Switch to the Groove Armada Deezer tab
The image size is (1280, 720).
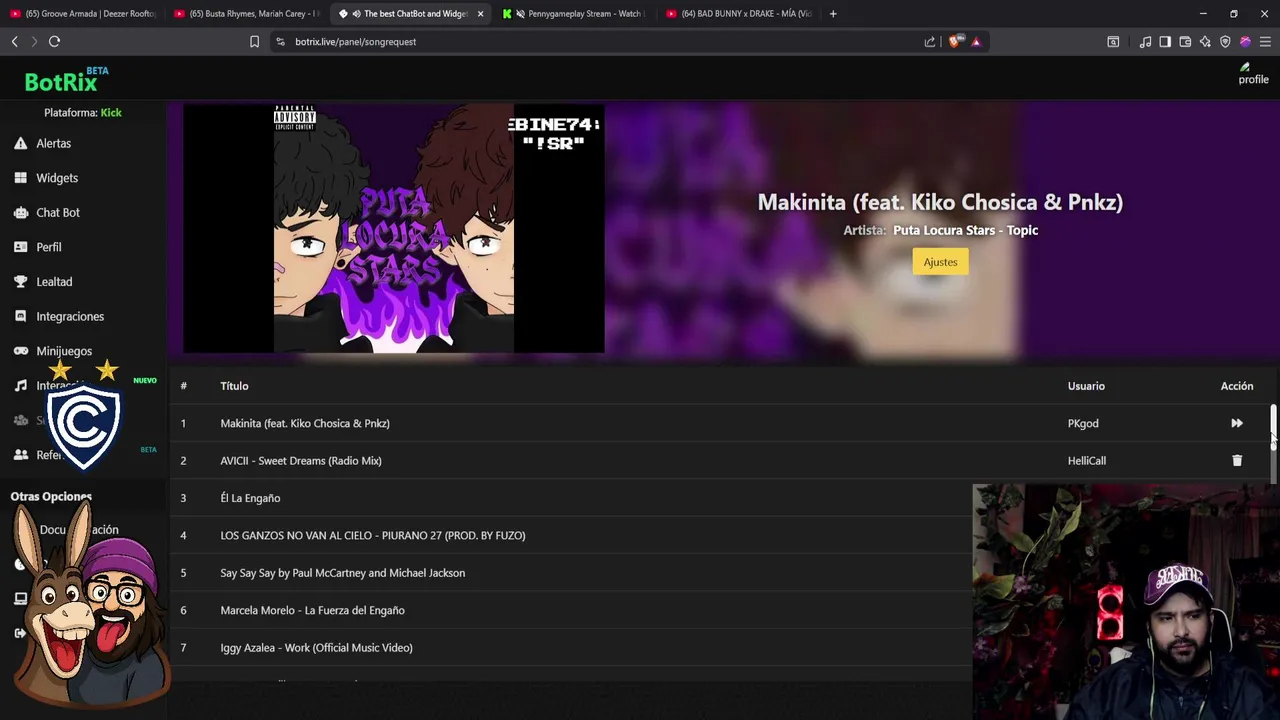click(x=82, y=14)
